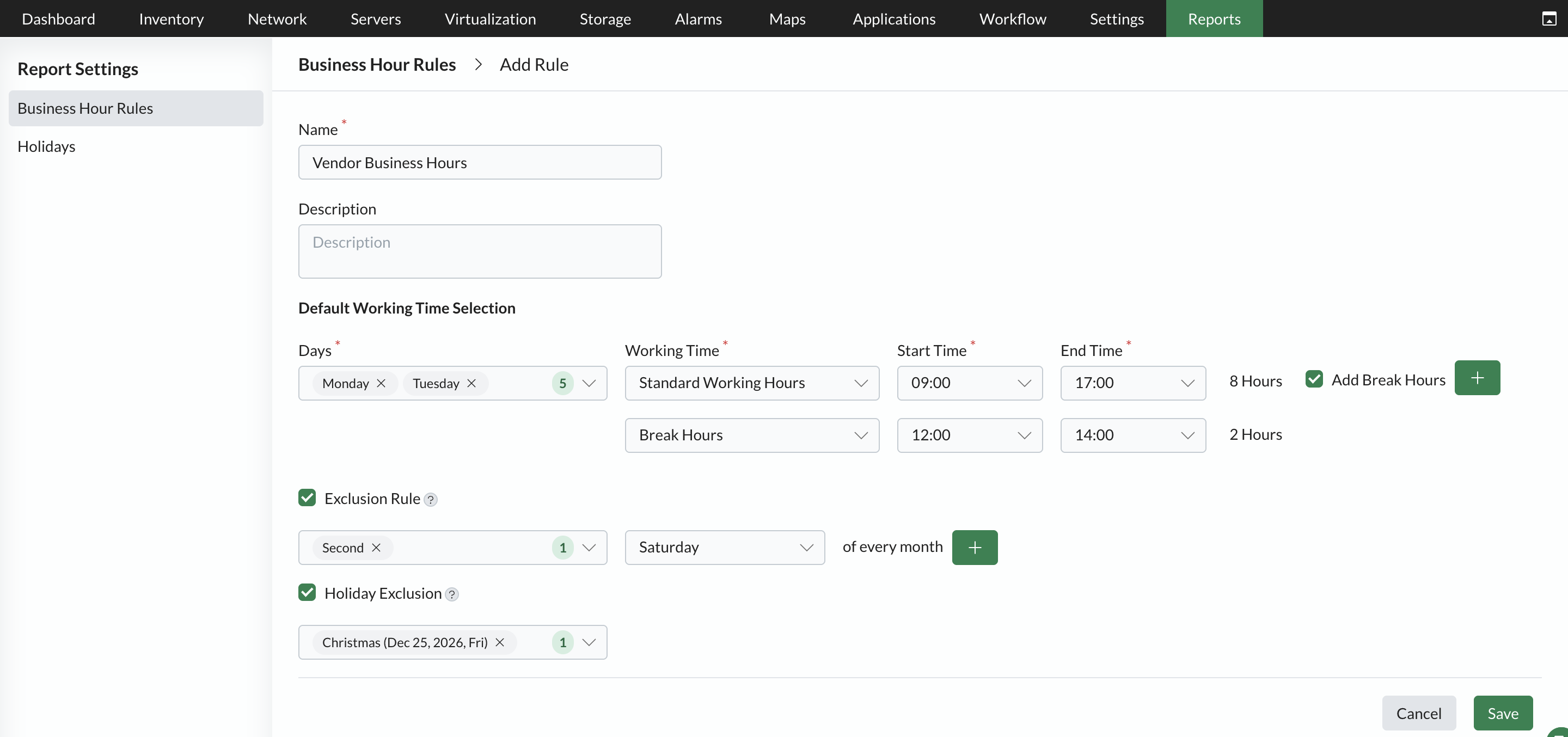Open the 09:00 start time dropdown

pyautogui.click(x=970, y=383)
